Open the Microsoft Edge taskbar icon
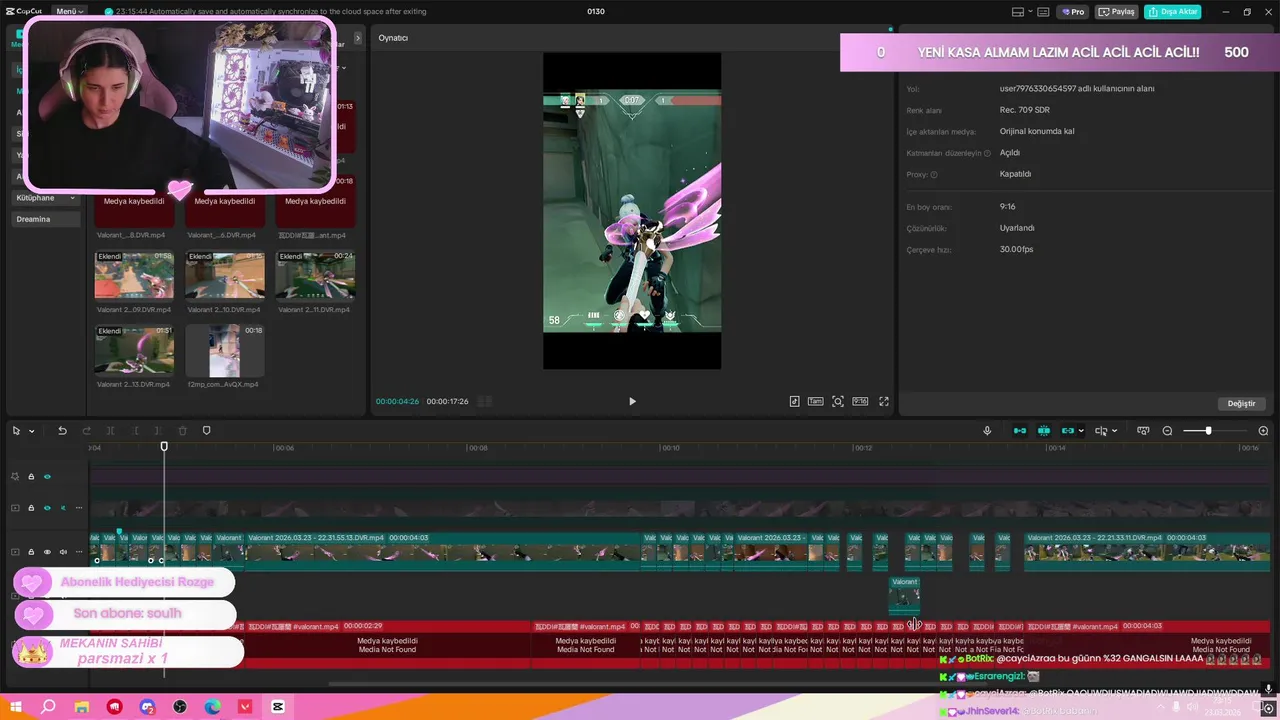Viewport: 1280px width, 720px height. [212, 707]
